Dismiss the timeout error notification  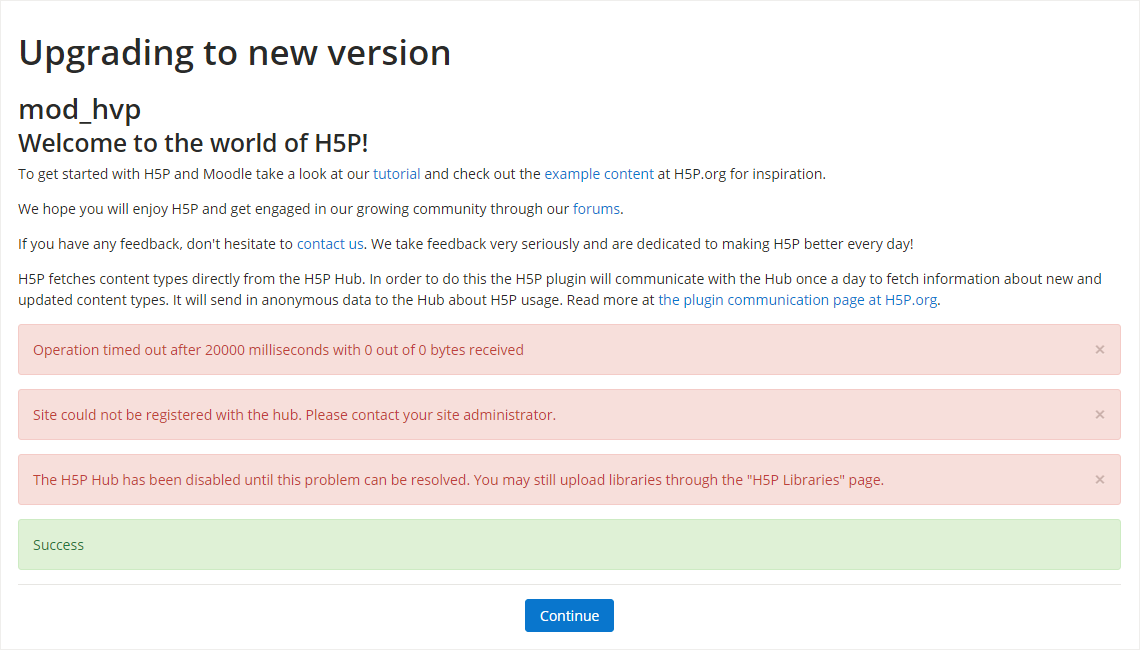[x=1099, y=349]
